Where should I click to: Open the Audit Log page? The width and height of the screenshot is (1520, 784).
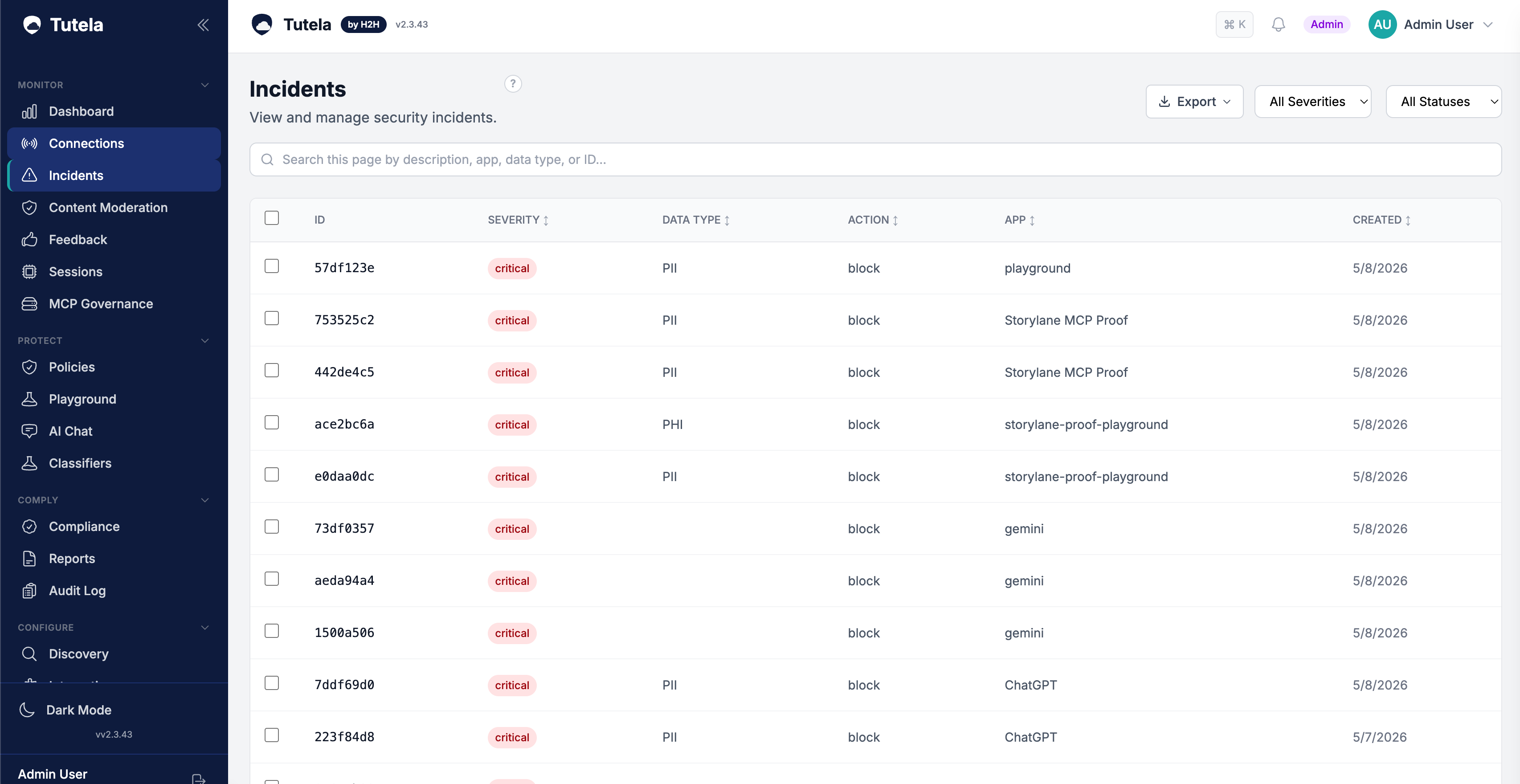point(114,591)
